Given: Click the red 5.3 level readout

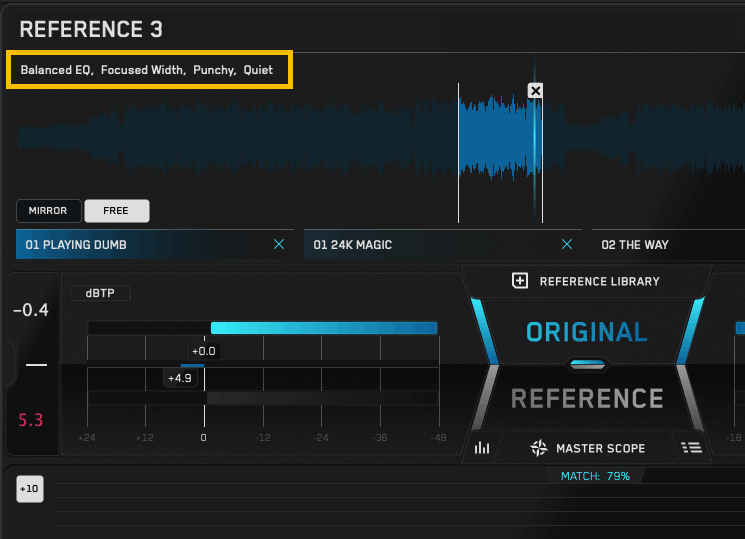Looking at the screenshot, I should [30, 420].
